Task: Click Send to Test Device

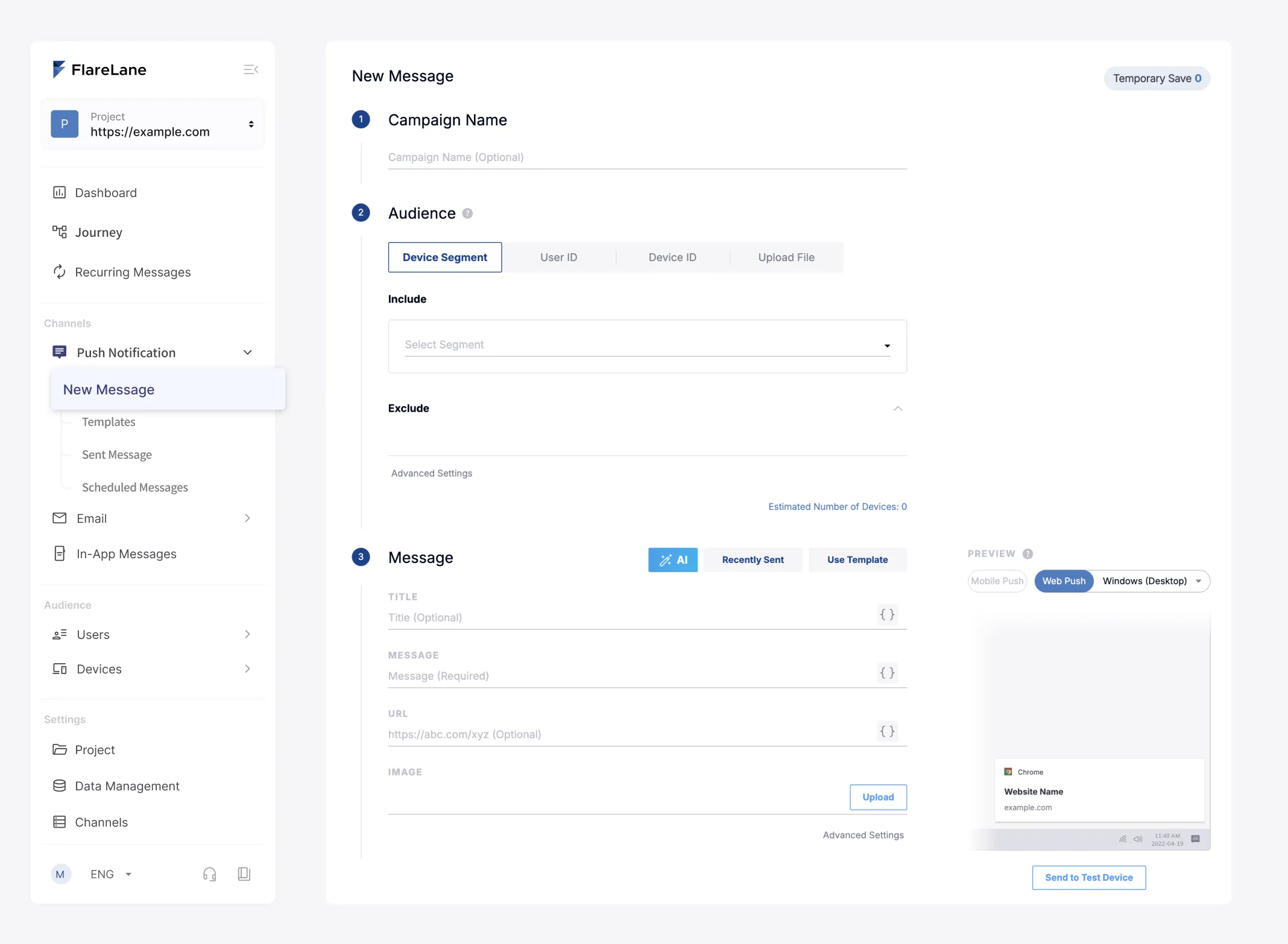Action: (x=1088, y=877)
